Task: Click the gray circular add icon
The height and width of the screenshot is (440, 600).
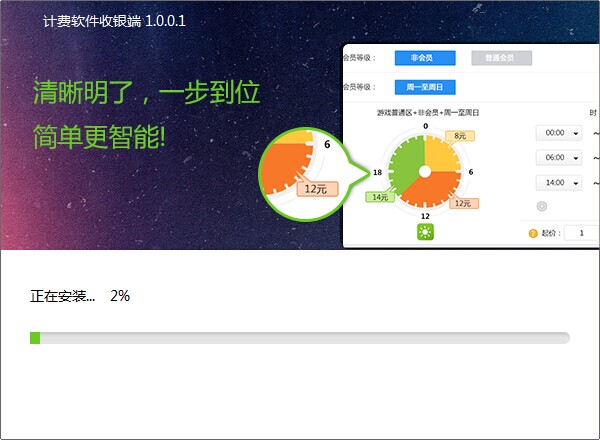Action: [x=541, y=206]
